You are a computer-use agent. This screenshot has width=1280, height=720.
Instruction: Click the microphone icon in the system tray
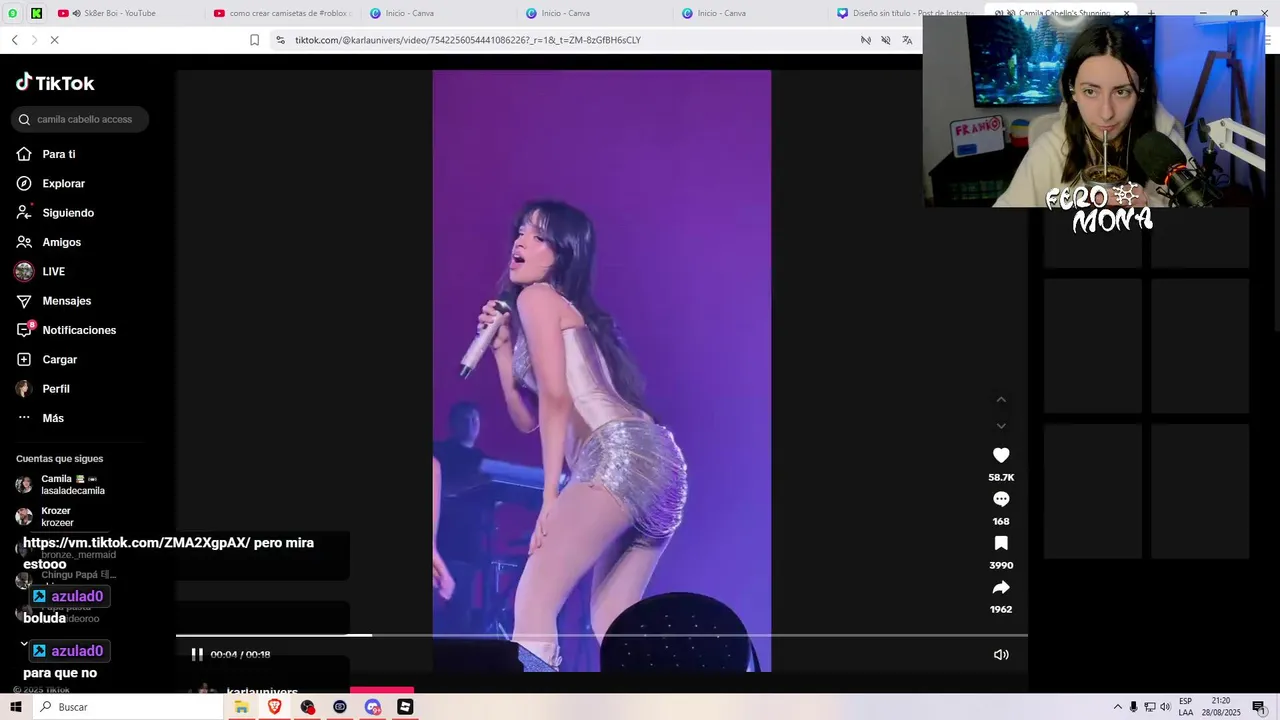(x=1133, y=707)
